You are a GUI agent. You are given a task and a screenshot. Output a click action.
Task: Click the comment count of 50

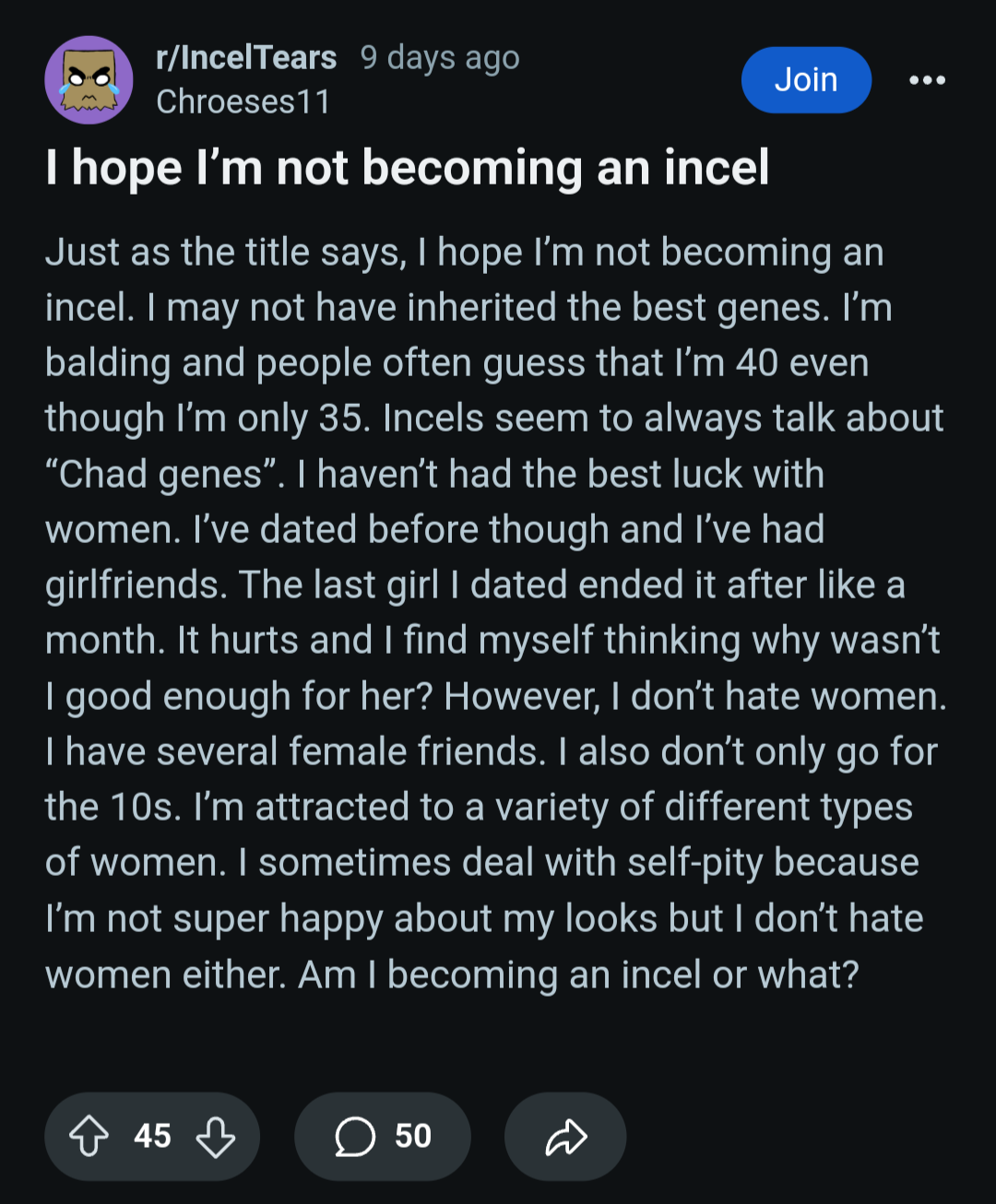click(x=412, y=1136)
